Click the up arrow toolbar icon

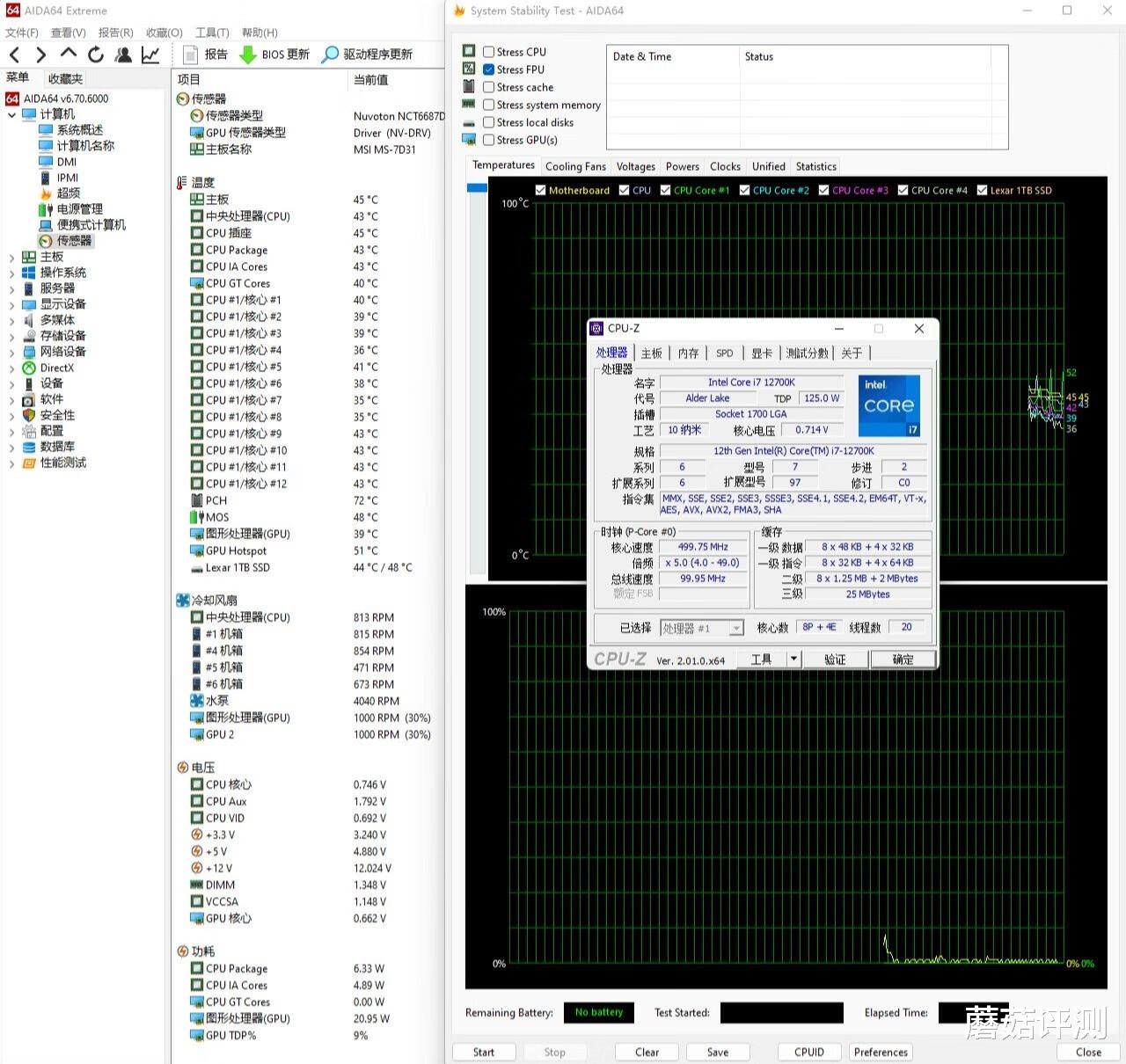click(68, 55)
